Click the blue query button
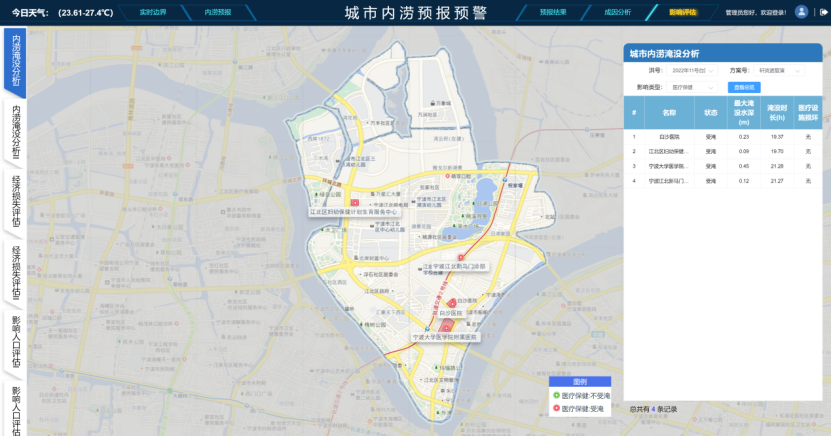Viewport: 831px width, 436px height. point(744,88)
